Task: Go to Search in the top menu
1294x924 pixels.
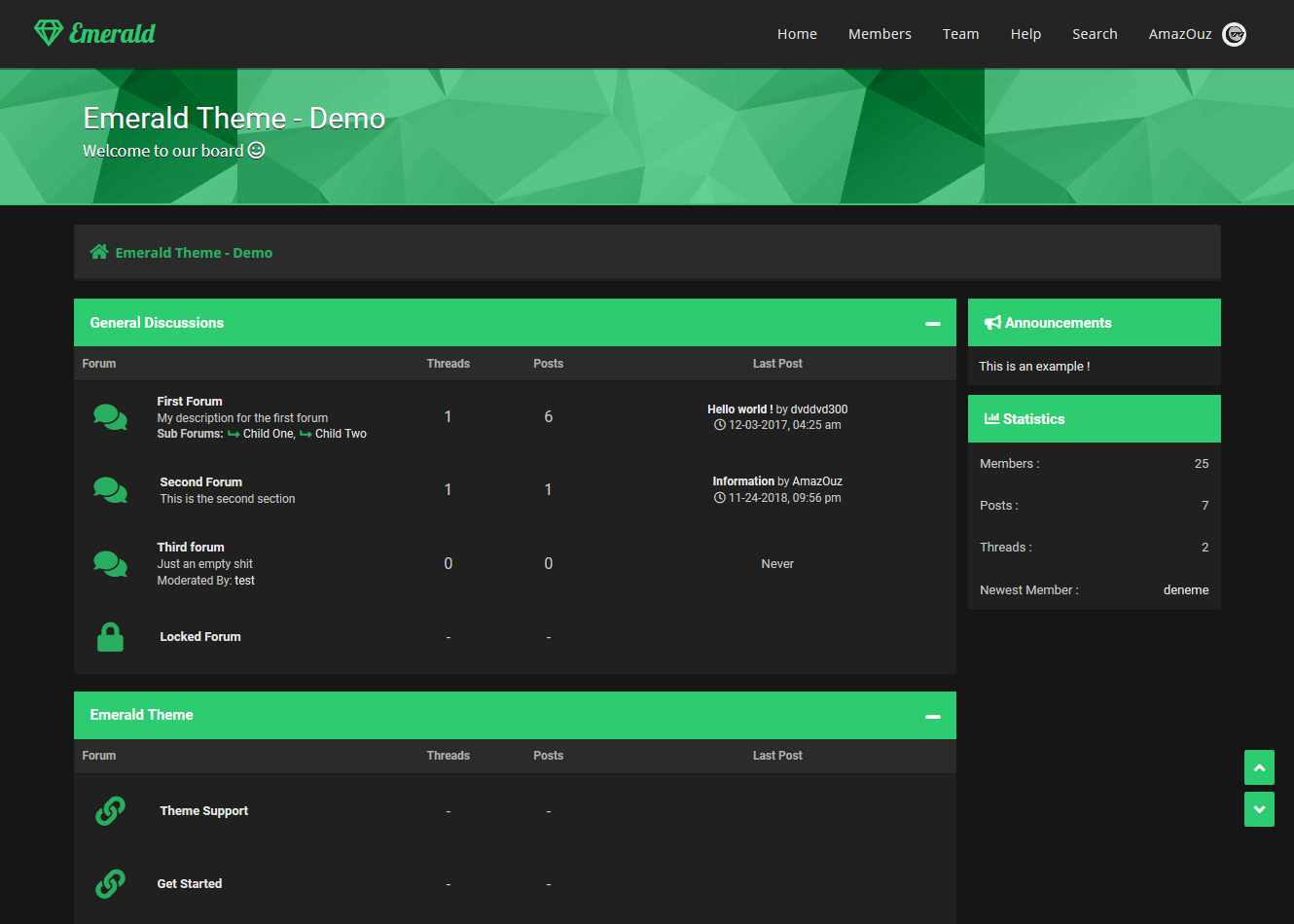Action: (1095, 34)
